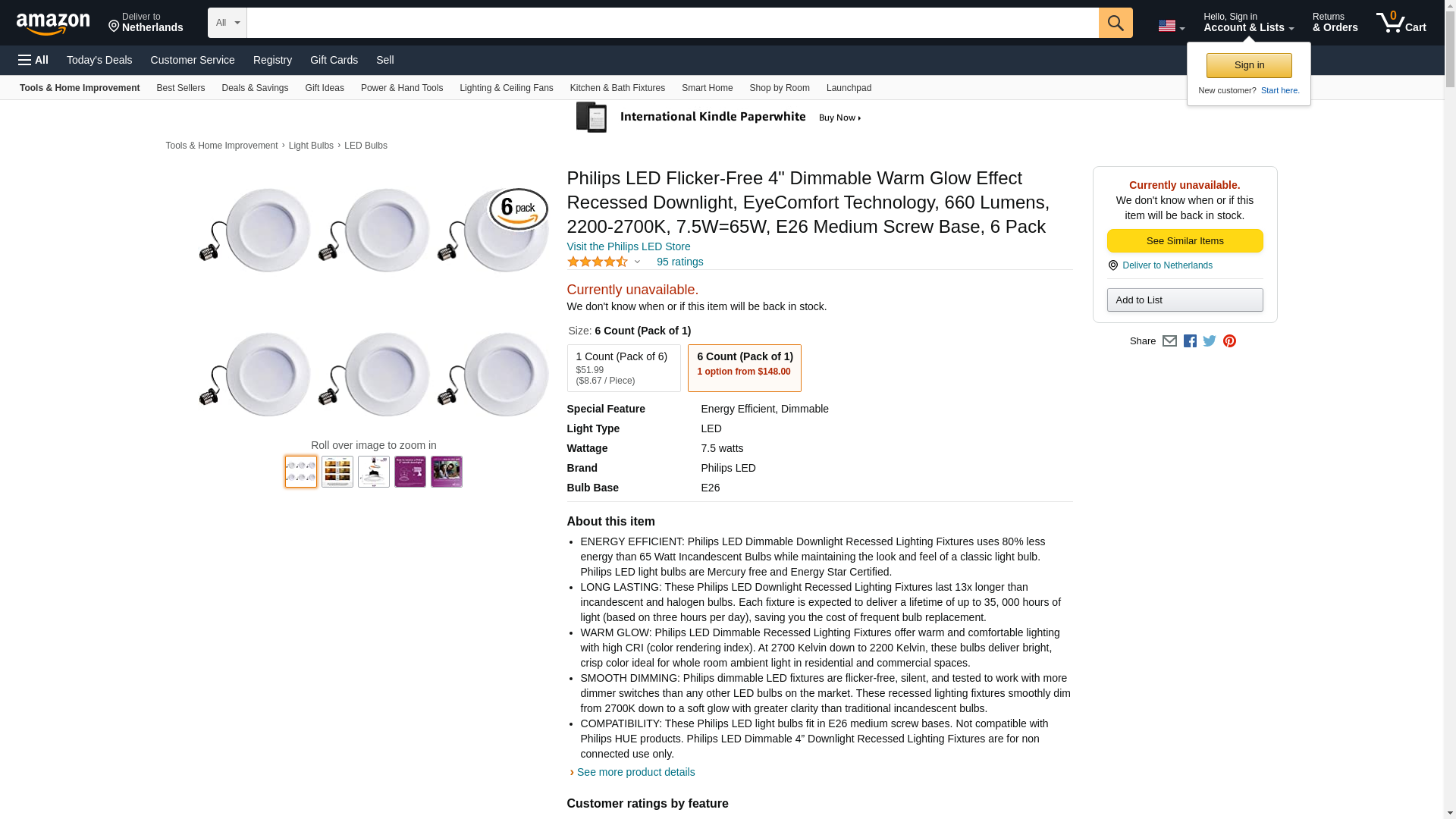The image size is (1456, 819).
Task: Share the product on Facebook
Action: click(x=1190, y=341)
